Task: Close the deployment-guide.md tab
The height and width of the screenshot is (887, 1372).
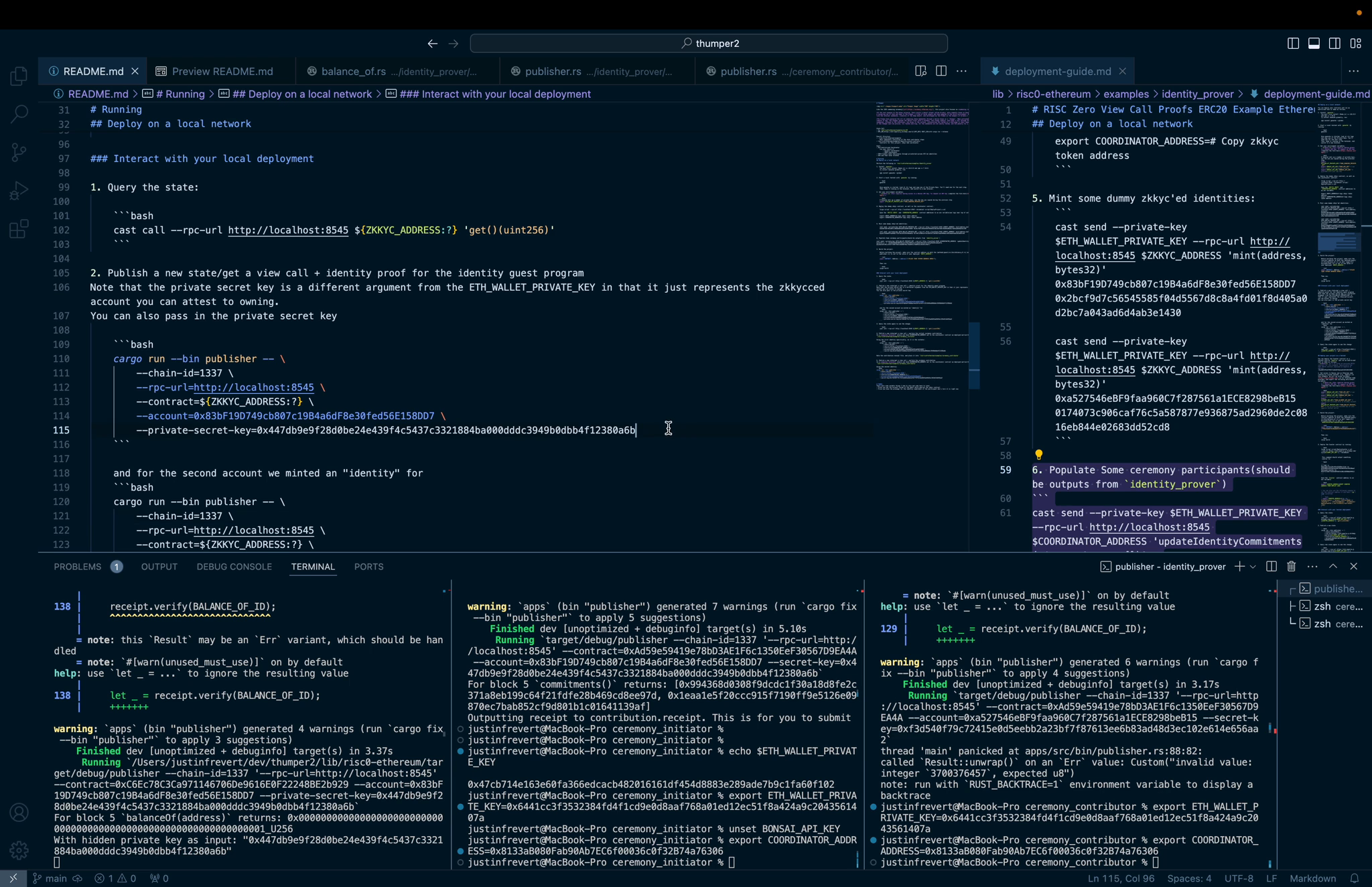Action: (x=1122, y=71)
